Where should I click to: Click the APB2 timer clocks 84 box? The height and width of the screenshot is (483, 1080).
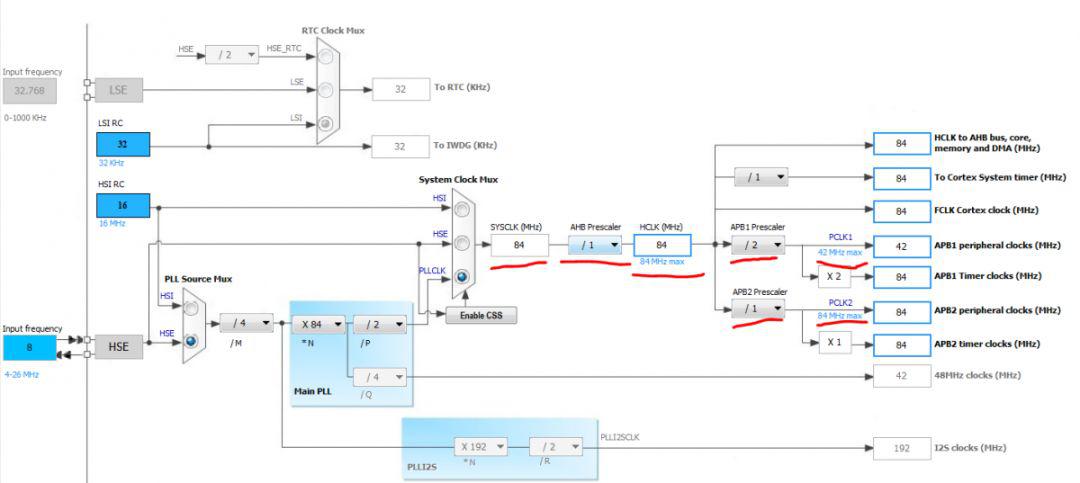pyautogui.click(x=902, y=345)
